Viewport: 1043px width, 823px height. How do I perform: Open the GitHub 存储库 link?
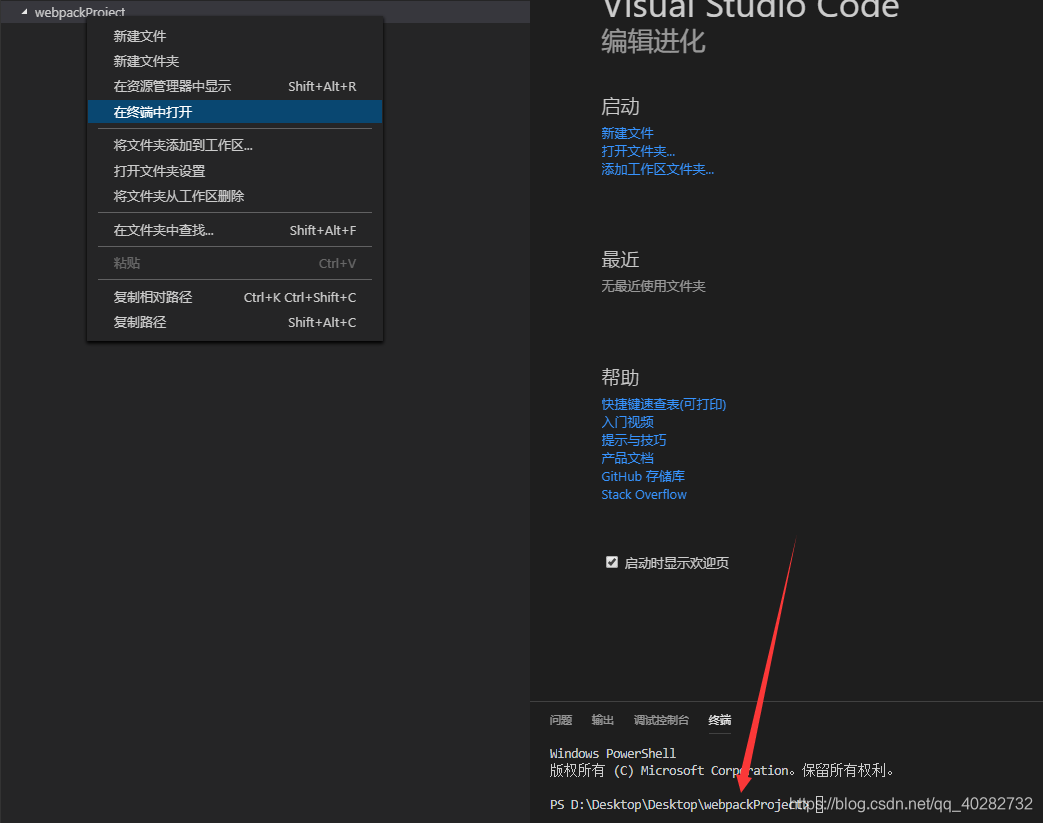(643, 476)
